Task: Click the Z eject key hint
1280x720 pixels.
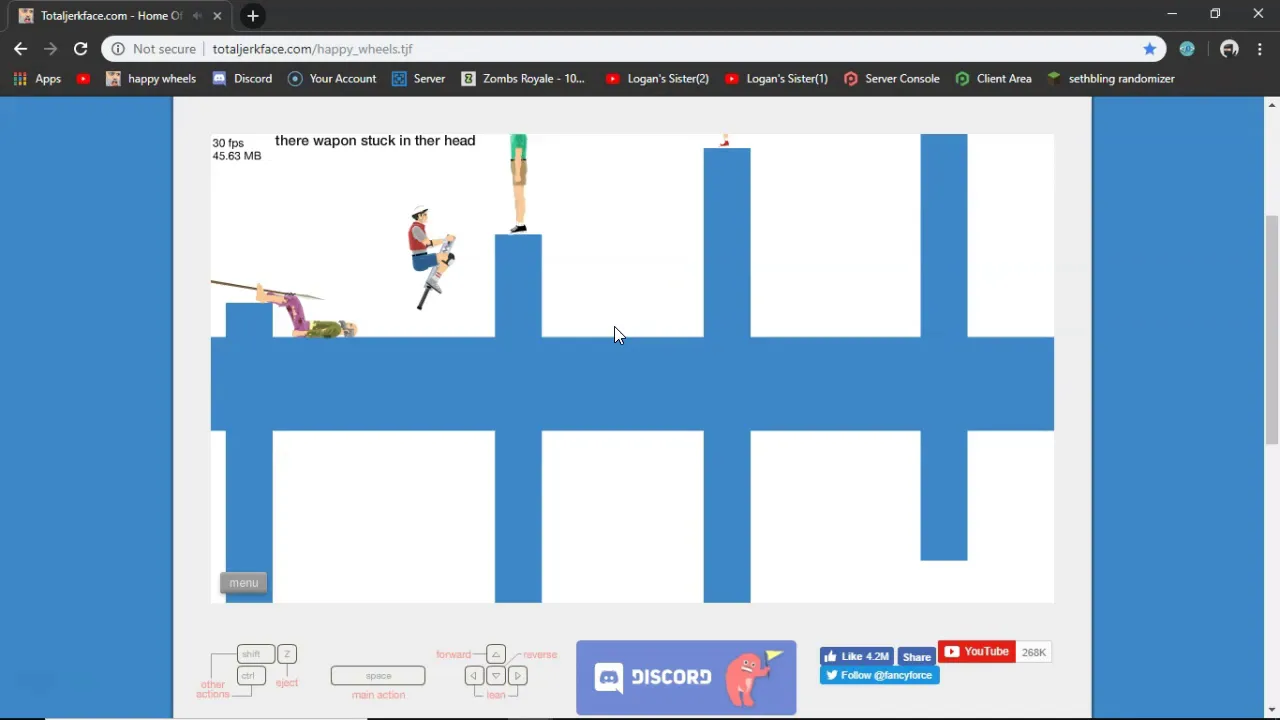Action: [x=287, y=654]
